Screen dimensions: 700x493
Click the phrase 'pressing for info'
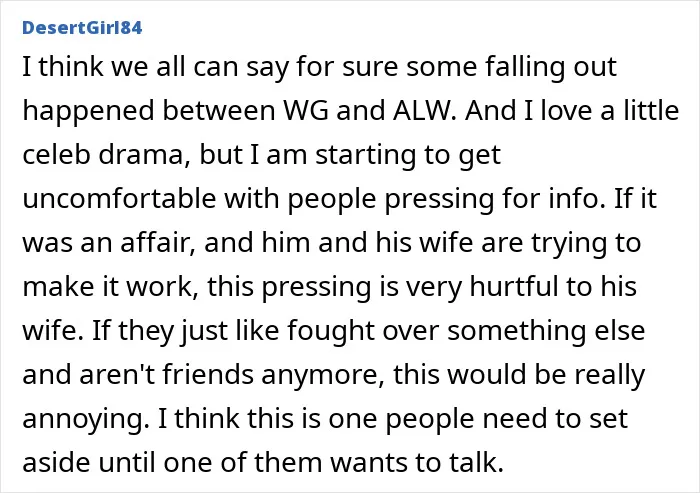click(x=493, y=200)
